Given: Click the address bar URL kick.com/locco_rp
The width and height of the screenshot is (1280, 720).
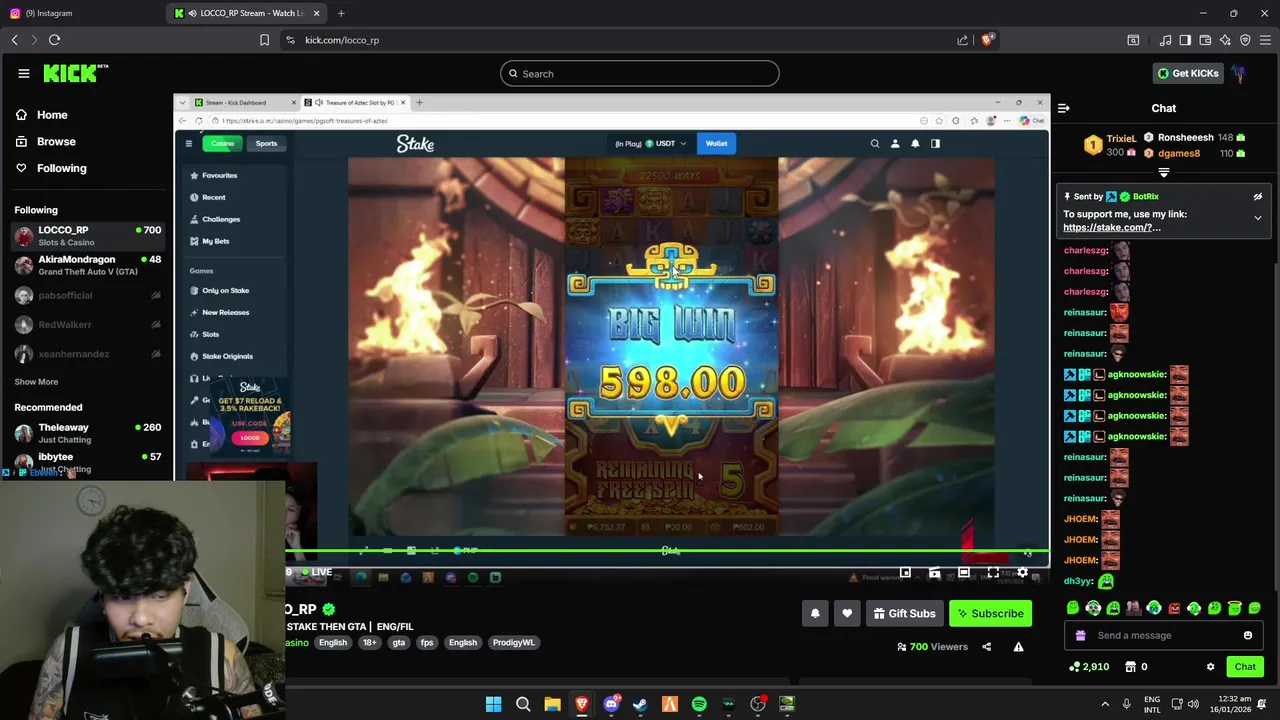Looking at the screenshot, I should [x=342, y=40].
